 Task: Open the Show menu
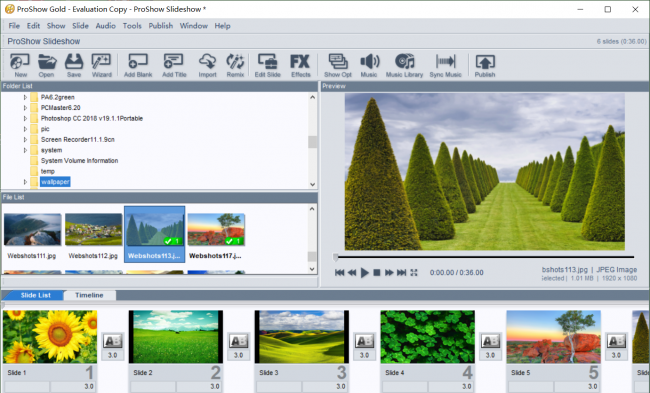click(x=56, y=26)
